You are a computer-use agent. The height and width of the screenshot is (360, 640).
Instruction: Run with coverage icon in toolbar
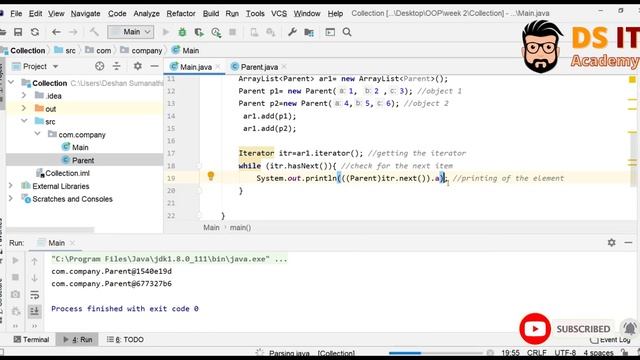pyautogui.click(x=199, y=32)
